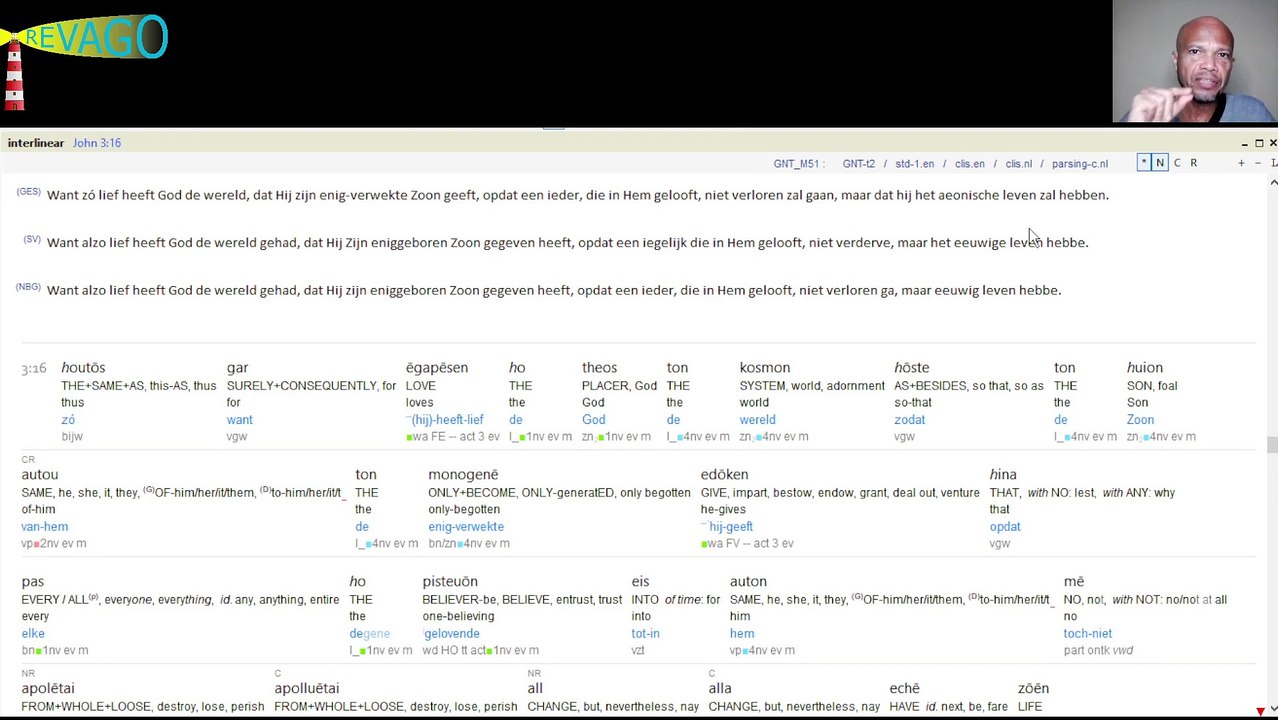Screen dimensions: 1278x720
Task: Click Greek word alla
Action: click(720, 689)
